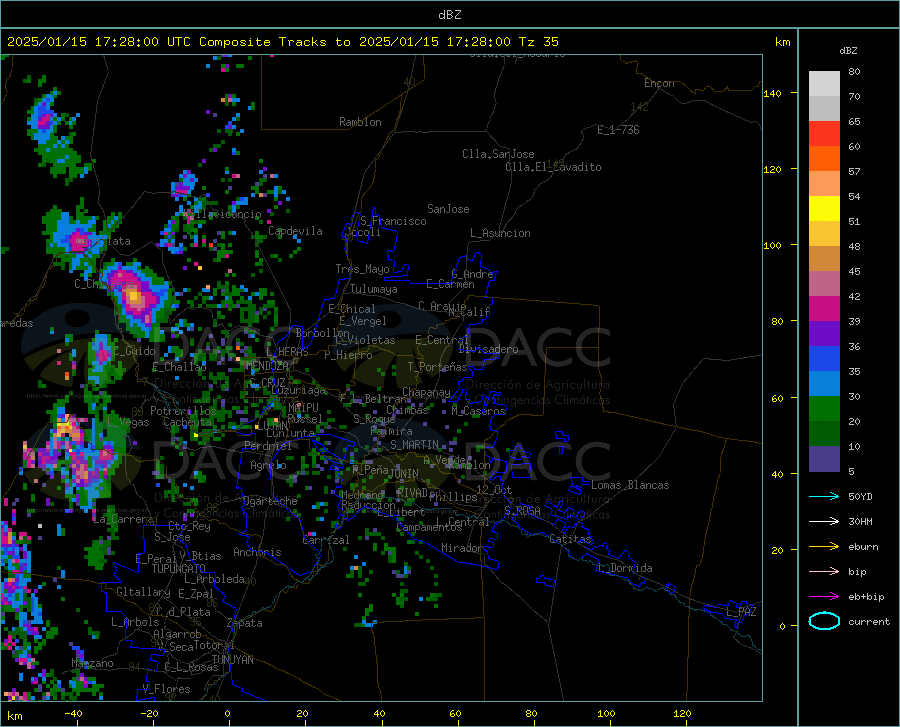Click the Divisadero label

(488, 349)
